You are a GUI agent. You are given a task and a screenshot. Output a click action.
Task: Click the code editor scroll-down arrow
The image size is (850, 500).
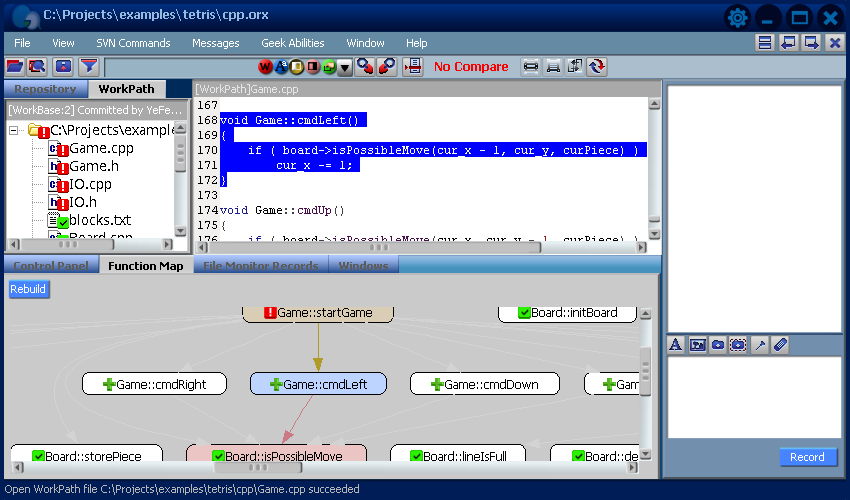pos(654,234)
